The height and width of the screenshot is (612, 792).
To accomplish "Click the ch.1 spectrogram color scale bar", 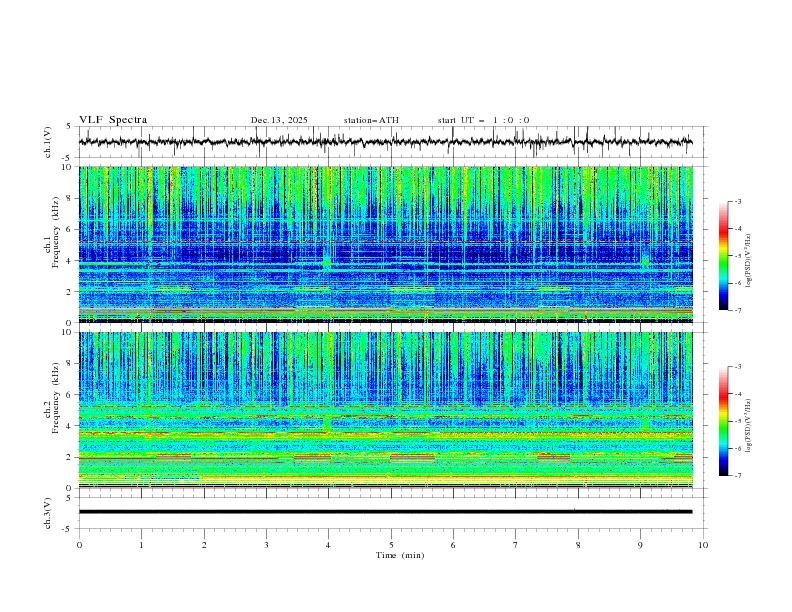I will coord(723,256).
